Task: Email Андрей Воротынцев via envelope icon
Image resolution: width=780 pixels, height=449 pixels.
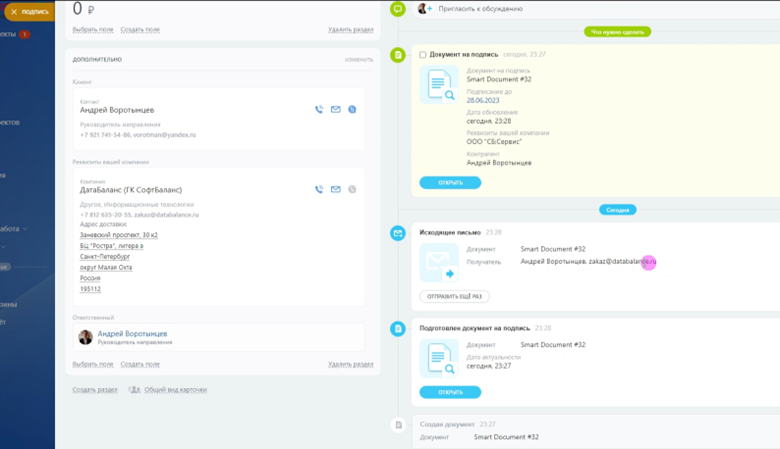Action: click(x=336, y=109)
